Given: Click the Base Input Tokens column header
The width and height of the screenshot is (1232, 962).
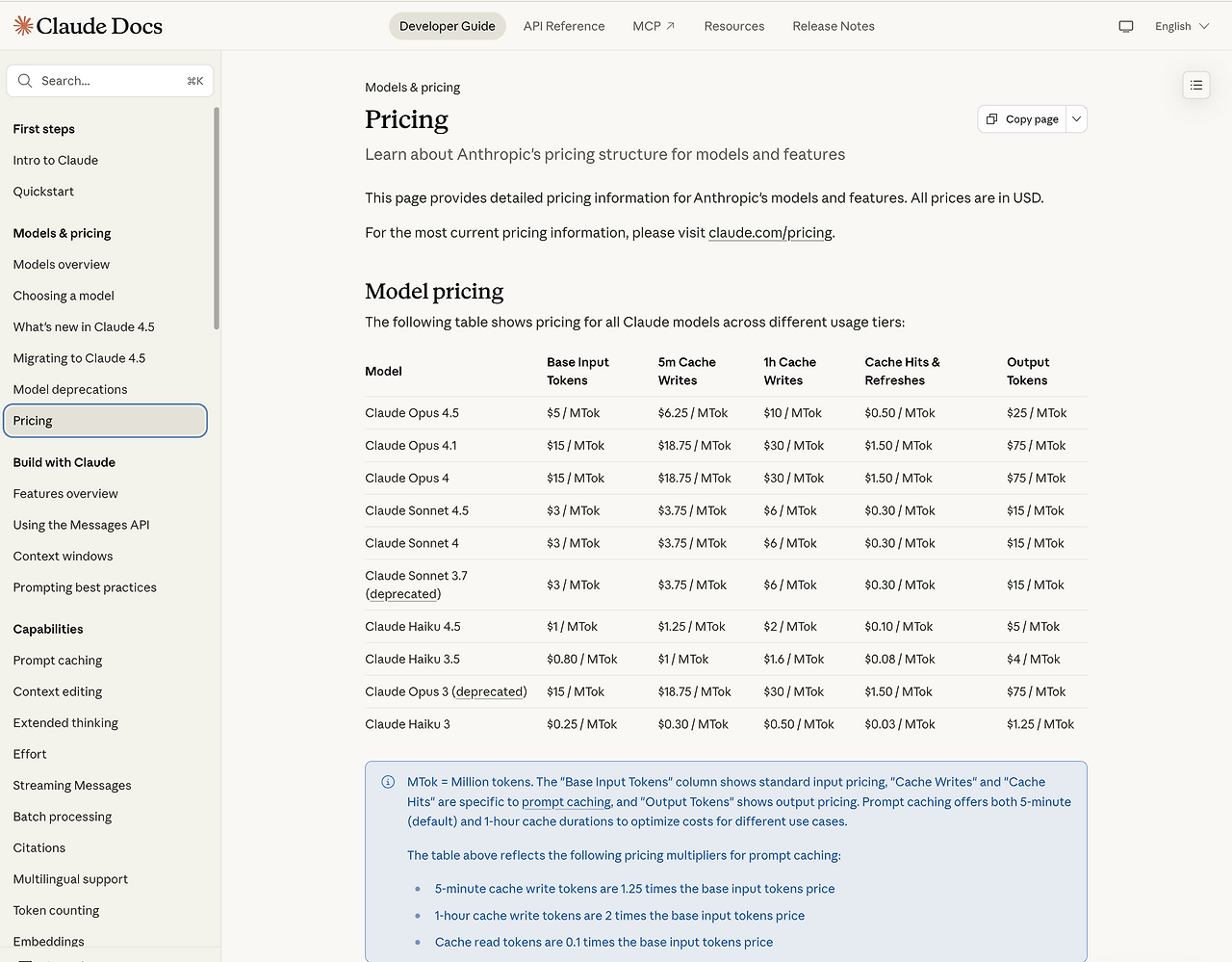Looking at the screenshot, I should coord(577,372).
